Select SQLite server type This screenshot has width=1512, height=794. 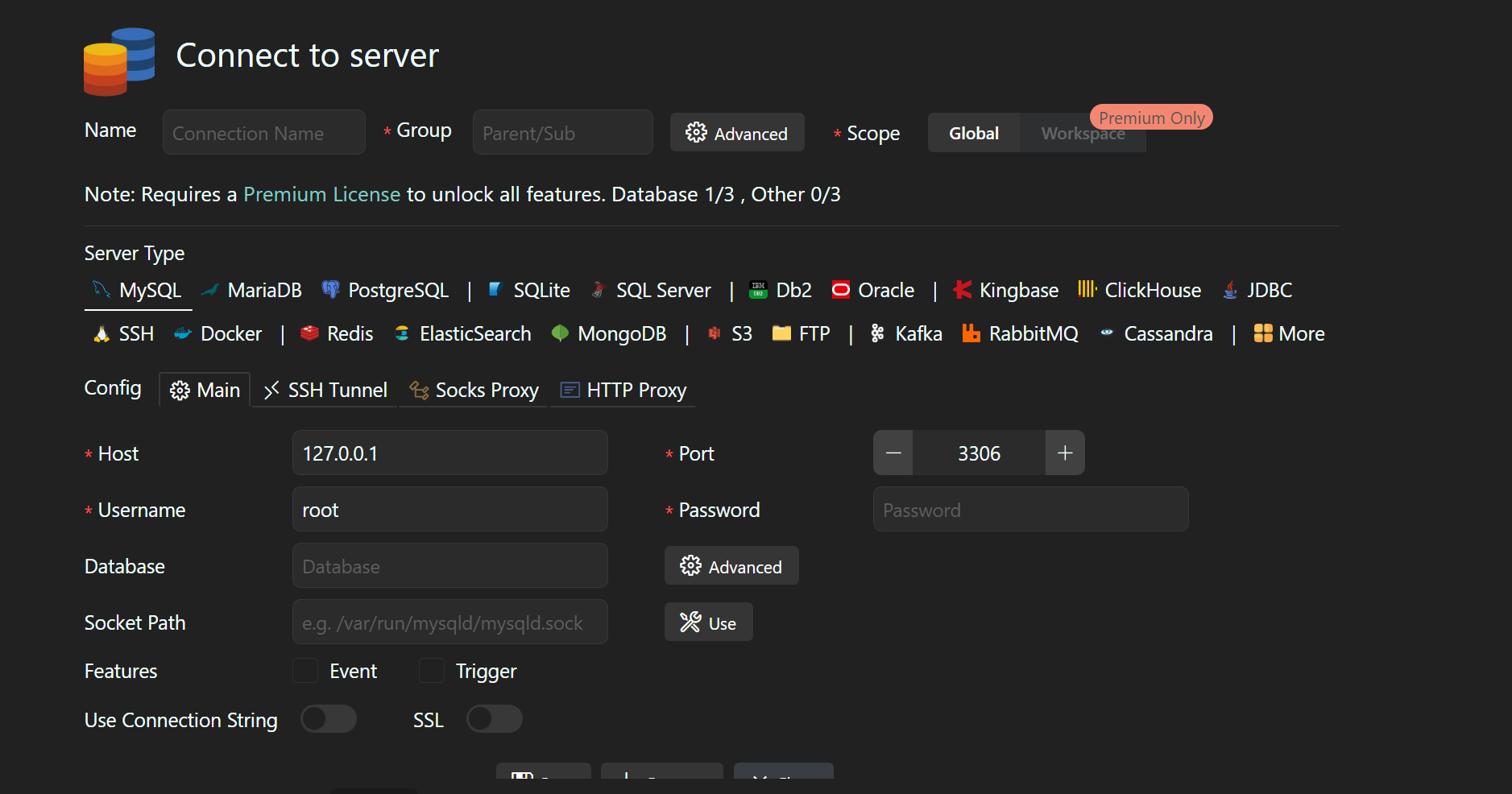click(529, 291)
